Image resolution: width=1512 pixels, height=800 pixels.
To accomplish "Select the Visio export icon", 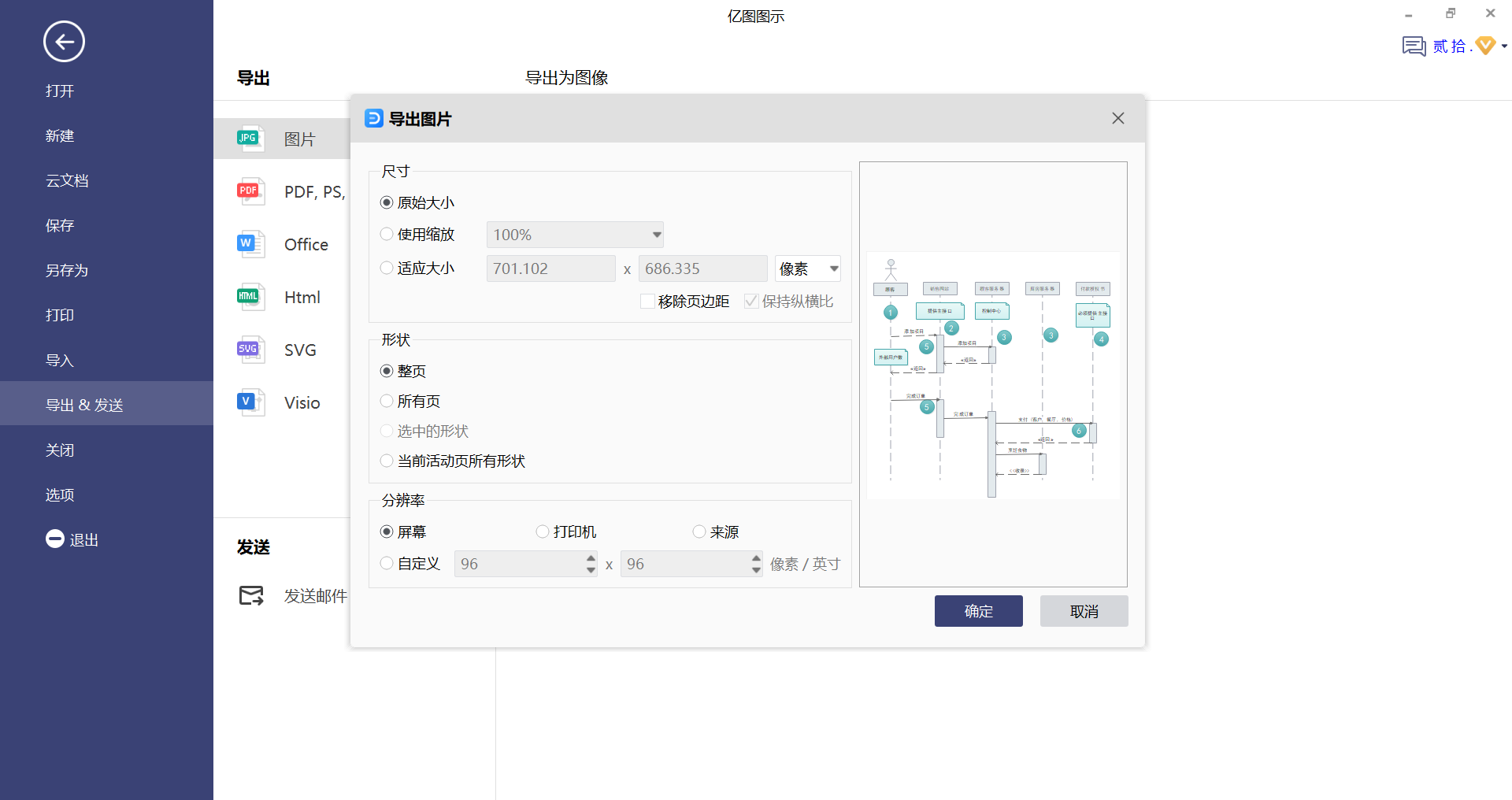I will (250, 402).
